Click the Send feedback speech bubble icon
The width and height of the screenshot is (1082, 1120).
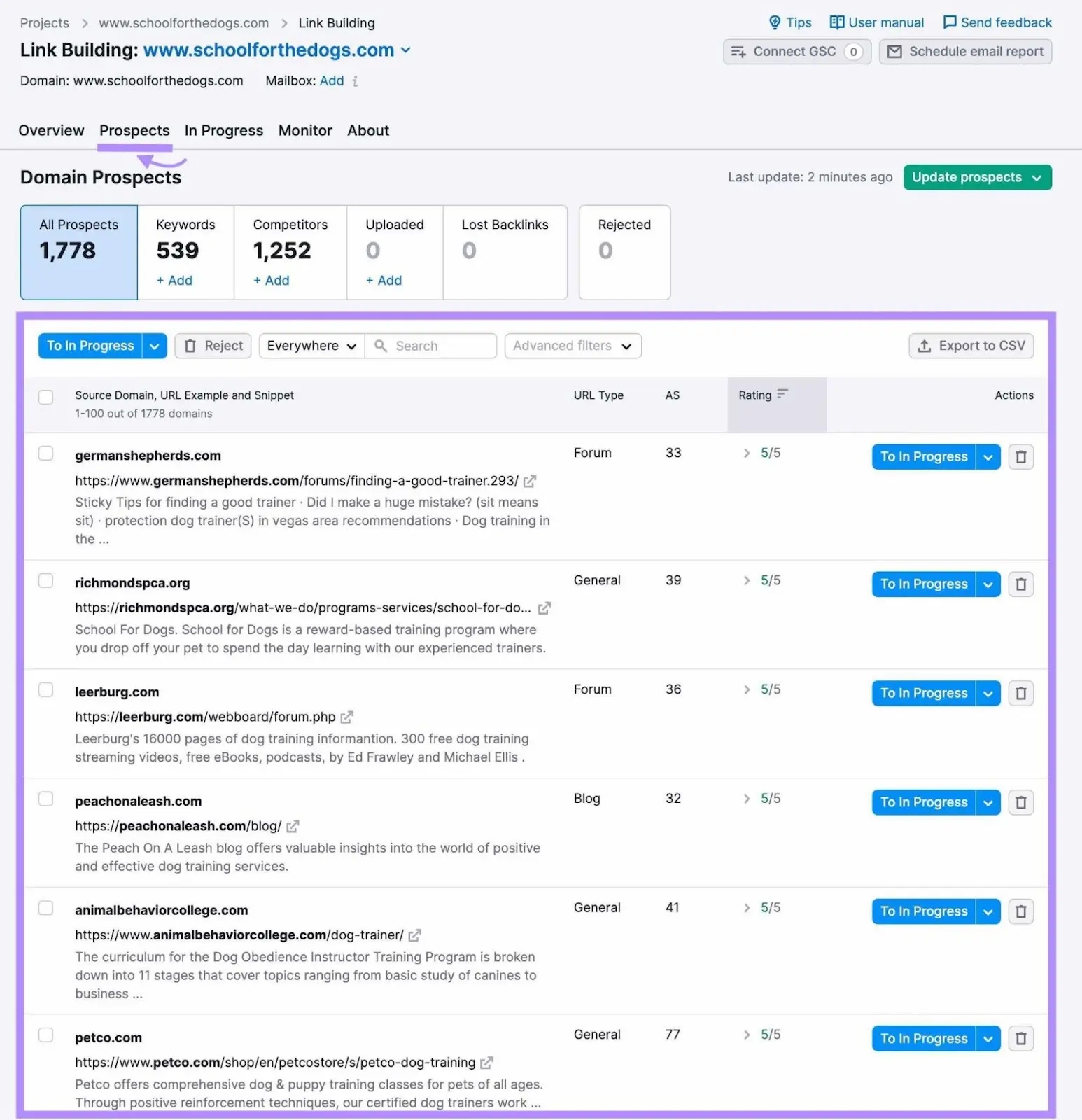pos(950,22)
